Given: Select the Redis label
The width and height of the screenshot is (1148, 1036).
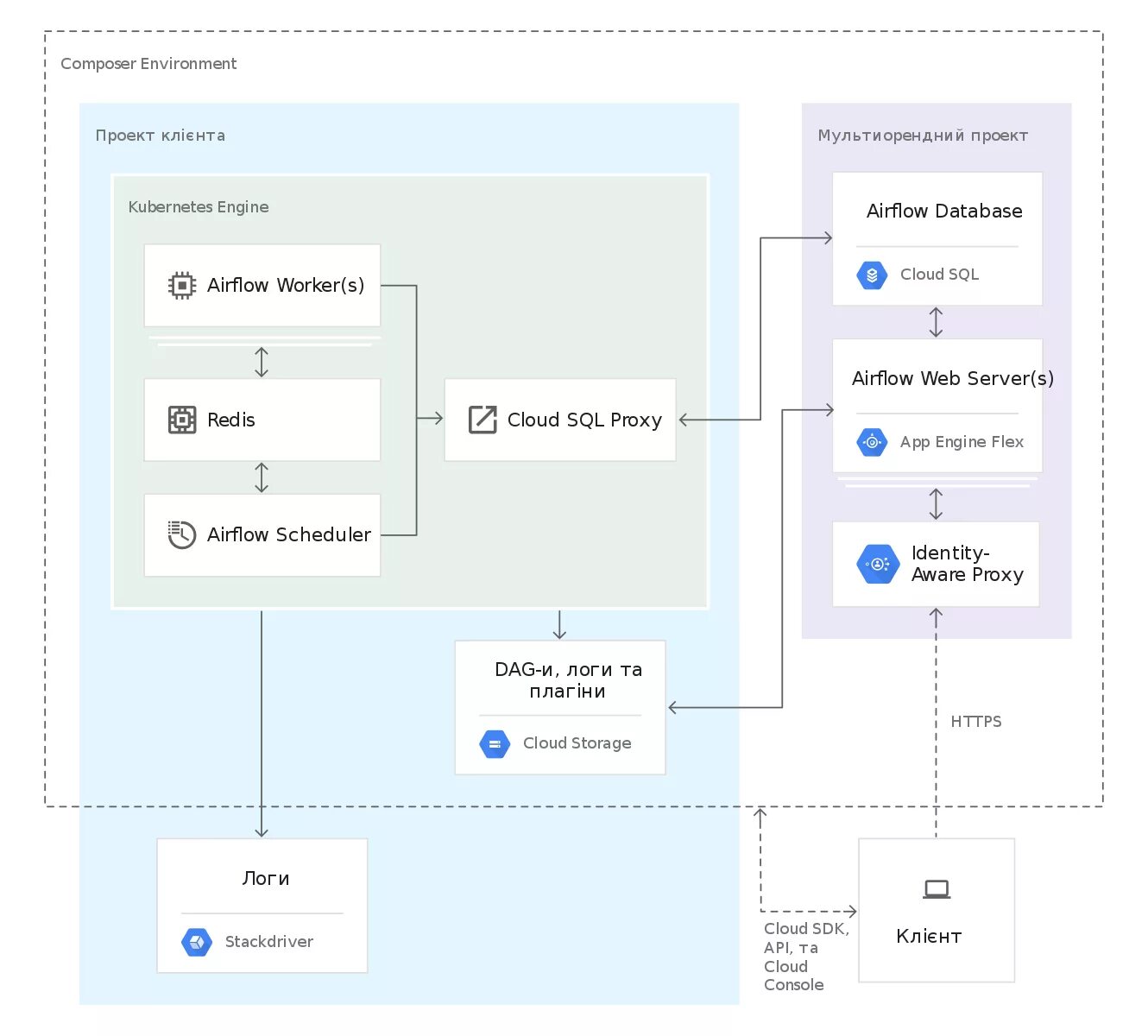Looking at the screenshot, I should [231, 420].
